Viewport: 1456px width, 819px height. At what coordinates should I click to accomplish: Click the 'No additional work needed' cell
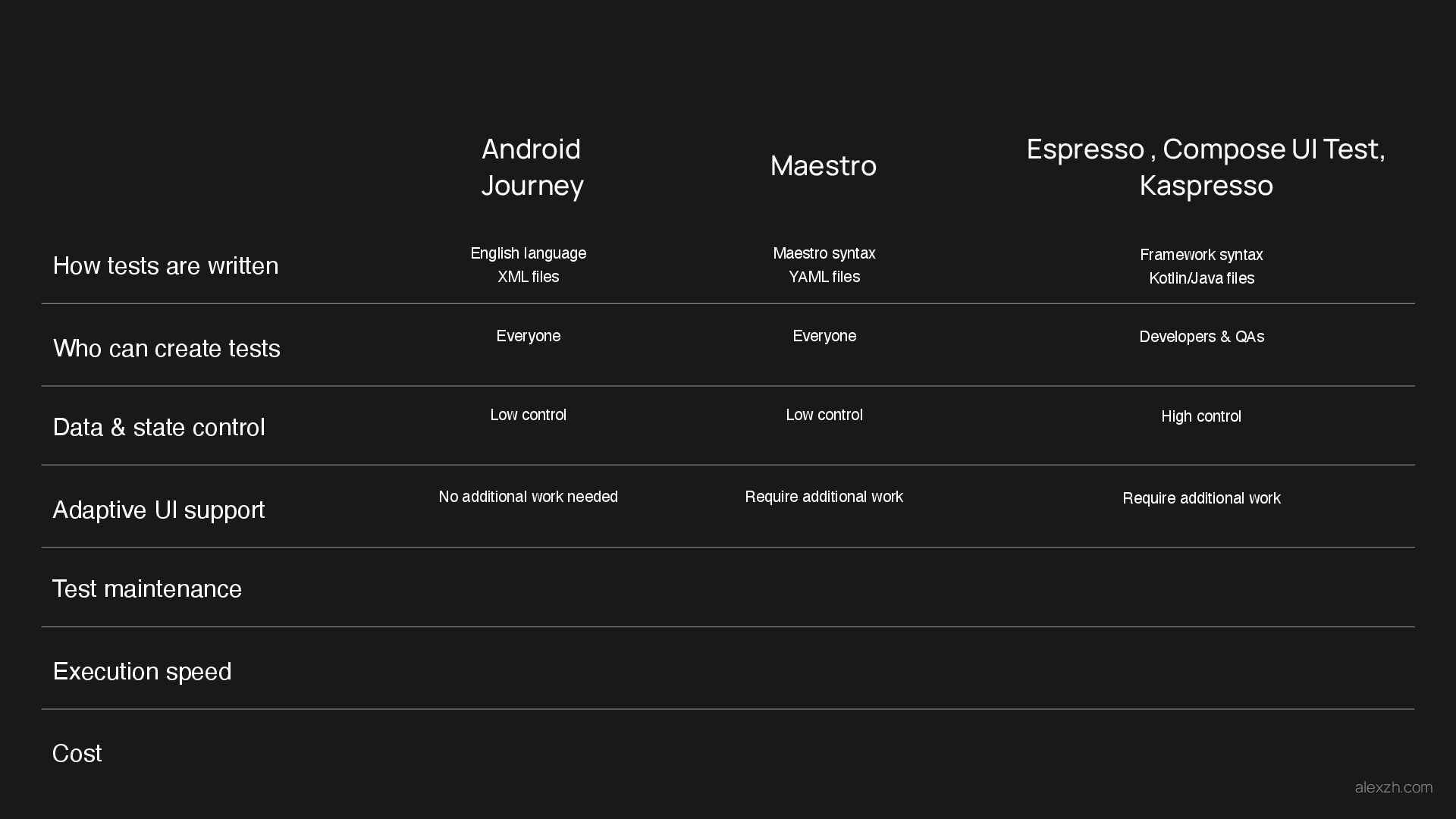(x=529, y=497)
